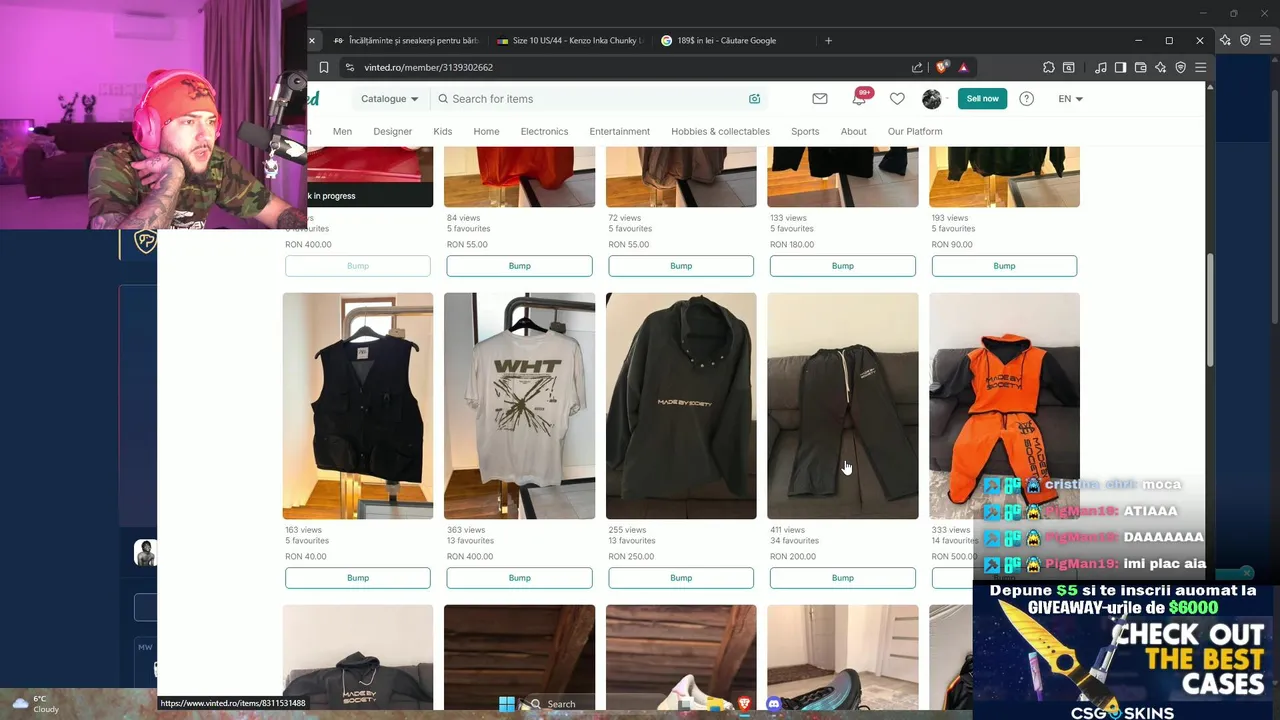Open the Men category
1280x720 pixels.
point(342,131)
